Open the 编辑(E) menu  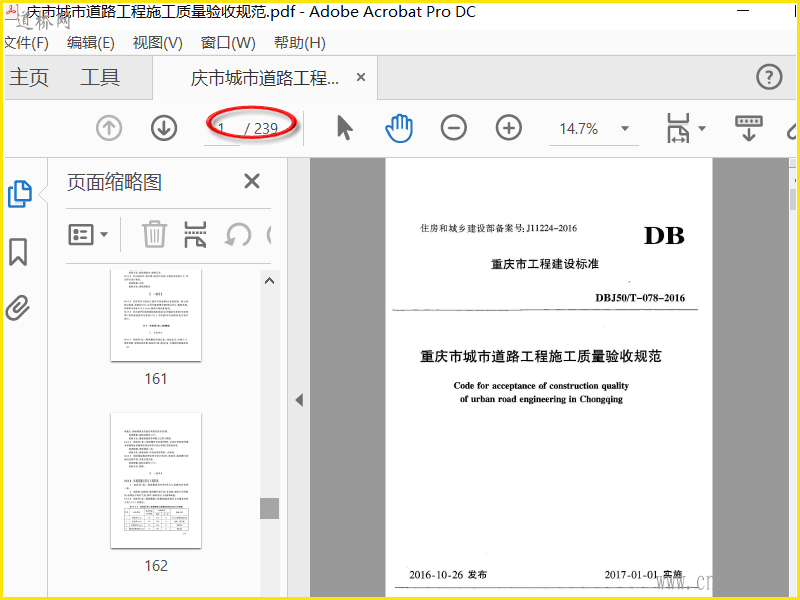91,43
